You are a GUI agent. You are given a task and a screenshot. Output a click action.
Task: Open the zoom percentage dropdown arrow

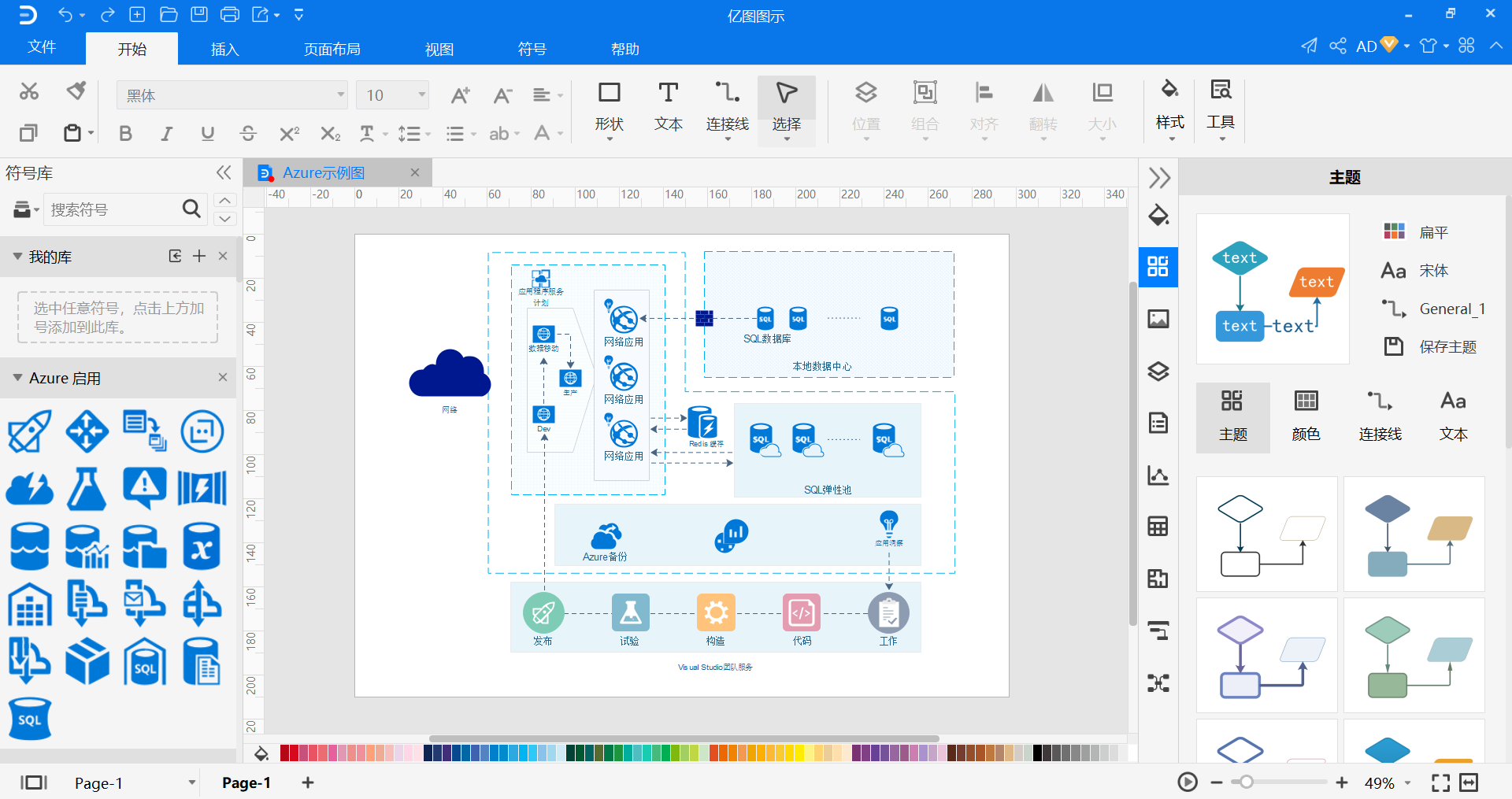pyautogui.click(x=1408, y=783)
